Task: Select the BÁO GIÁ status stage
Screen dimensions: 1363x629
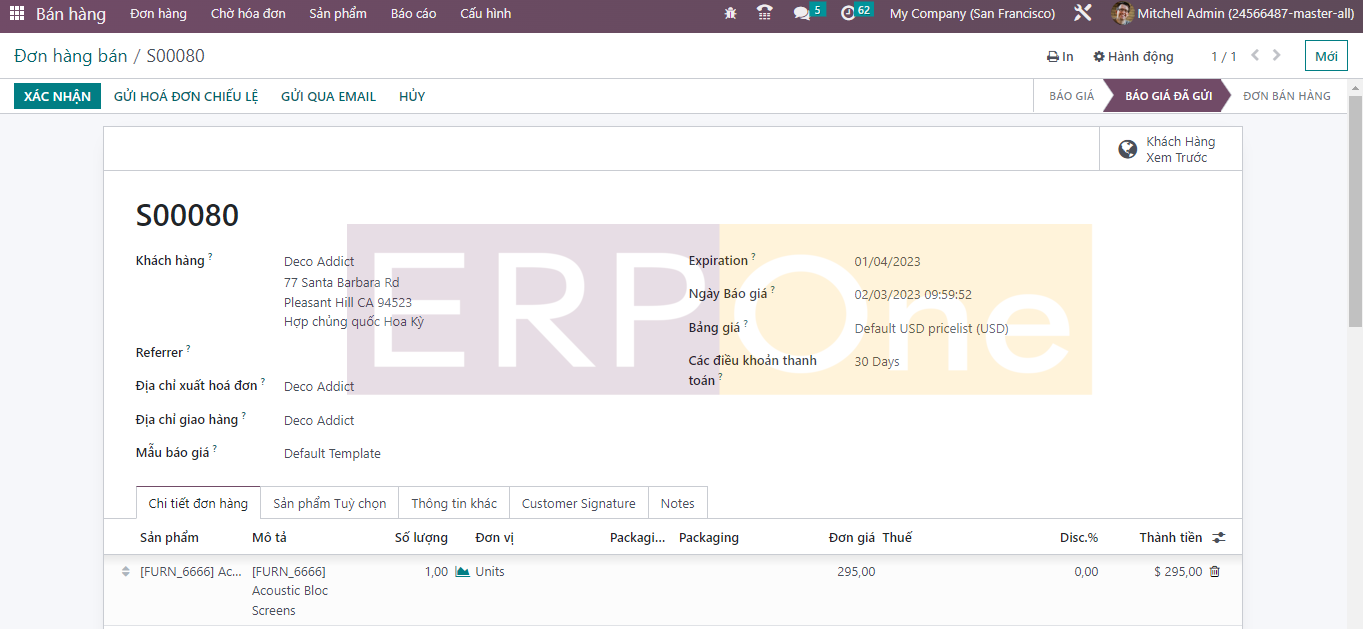Action: click(x=1071, y=97)
